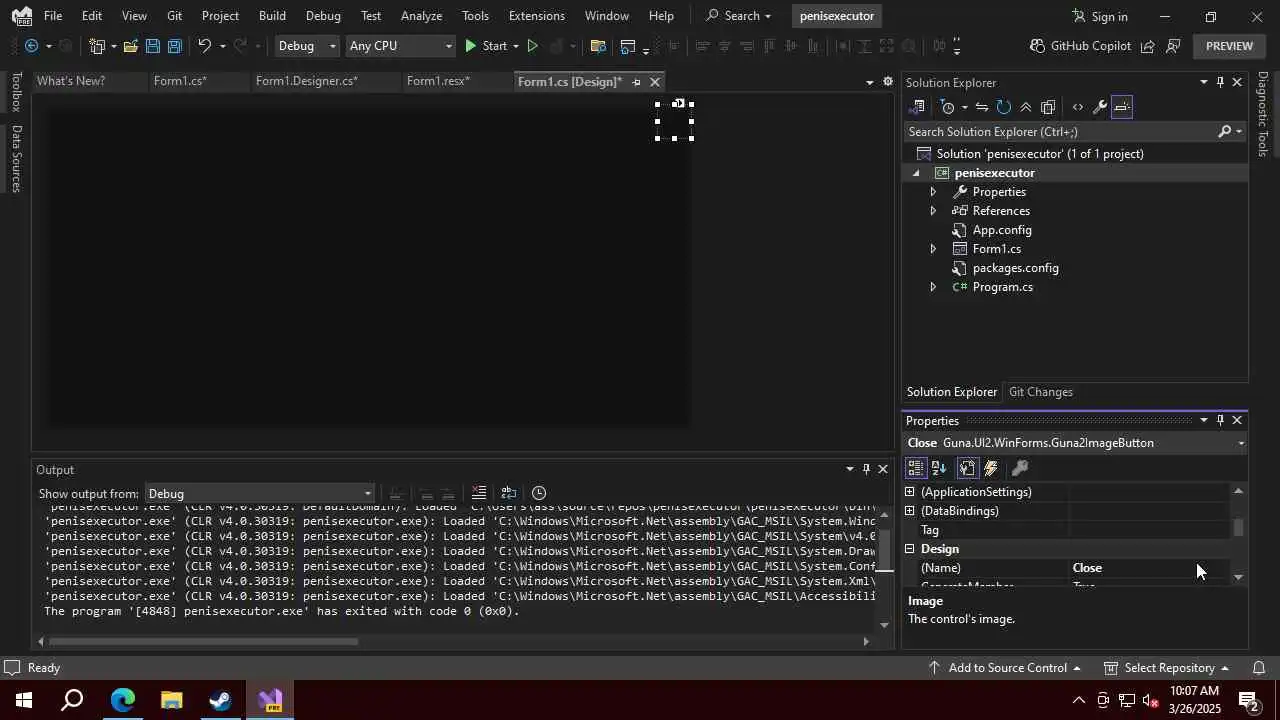Click Add to Source Control
The image size is (1280, 720).
[1004, 668]
